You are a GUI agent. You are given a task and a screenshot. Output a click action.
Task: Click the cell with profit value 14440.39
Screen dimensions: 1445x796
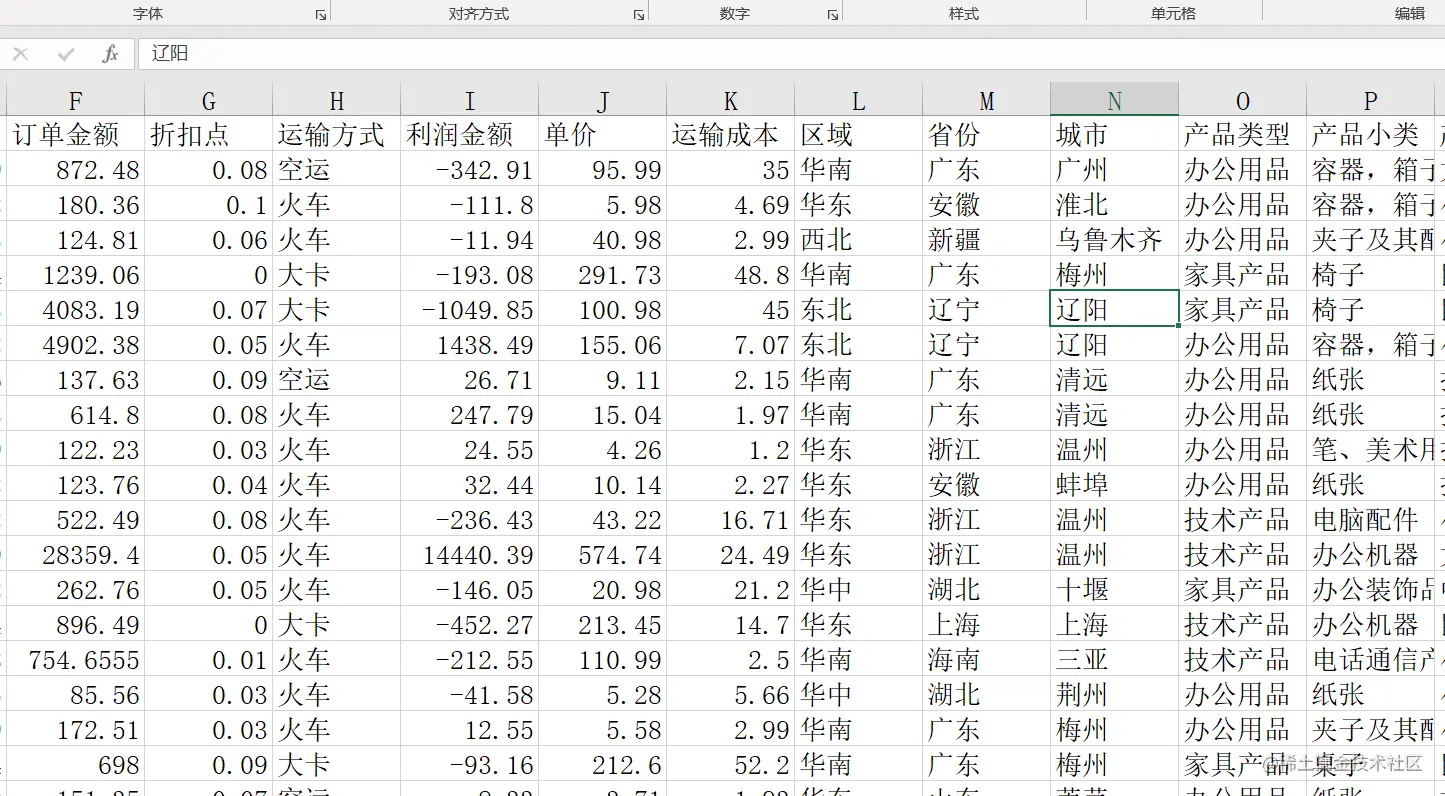(x=470, y=554)
